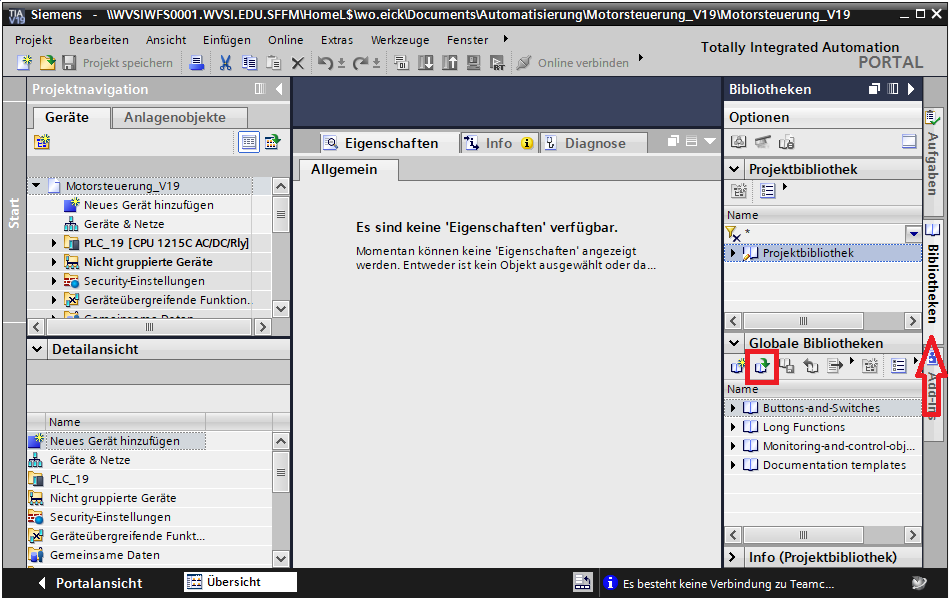Collapse the Detailansicht section
The height and width of the screenshot is (600, 950).
tap(37, 349)
